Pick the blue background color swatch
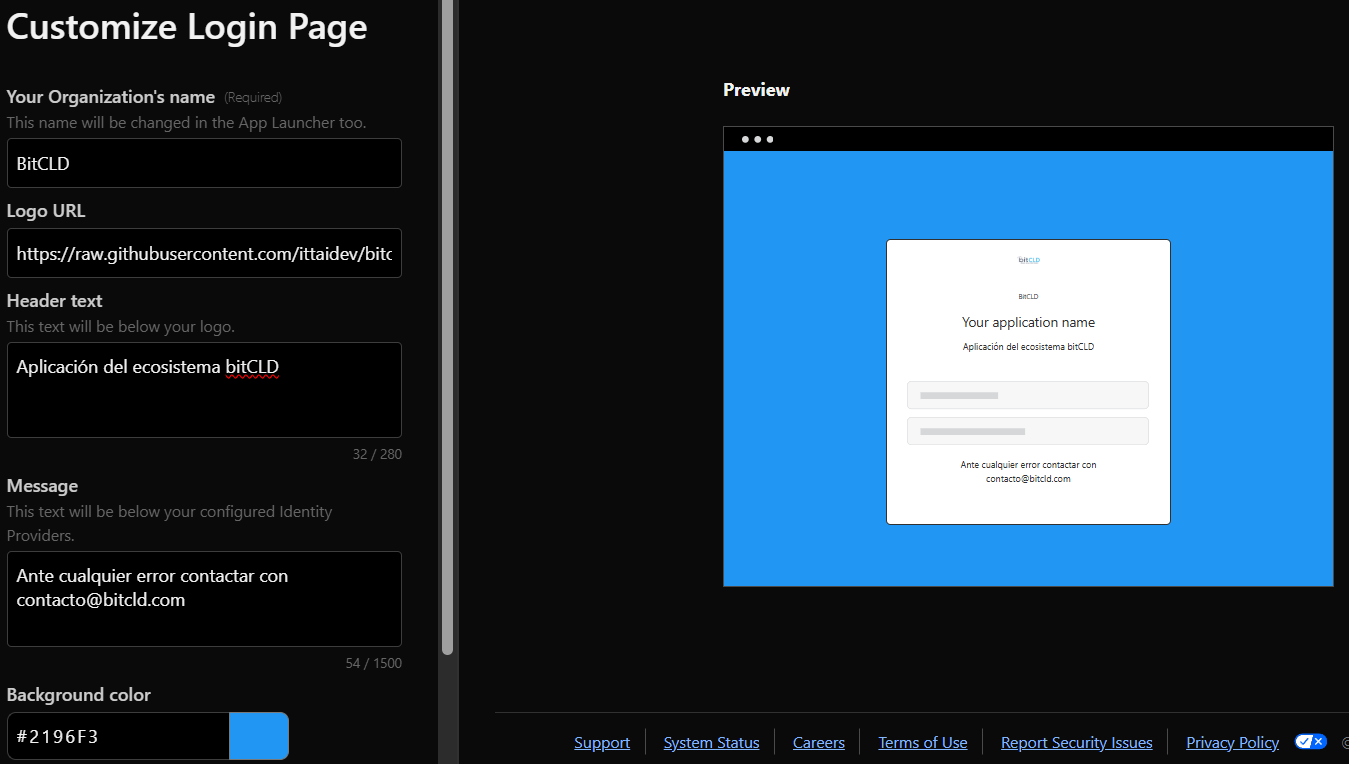1349x764 pixels. point(258,737)
